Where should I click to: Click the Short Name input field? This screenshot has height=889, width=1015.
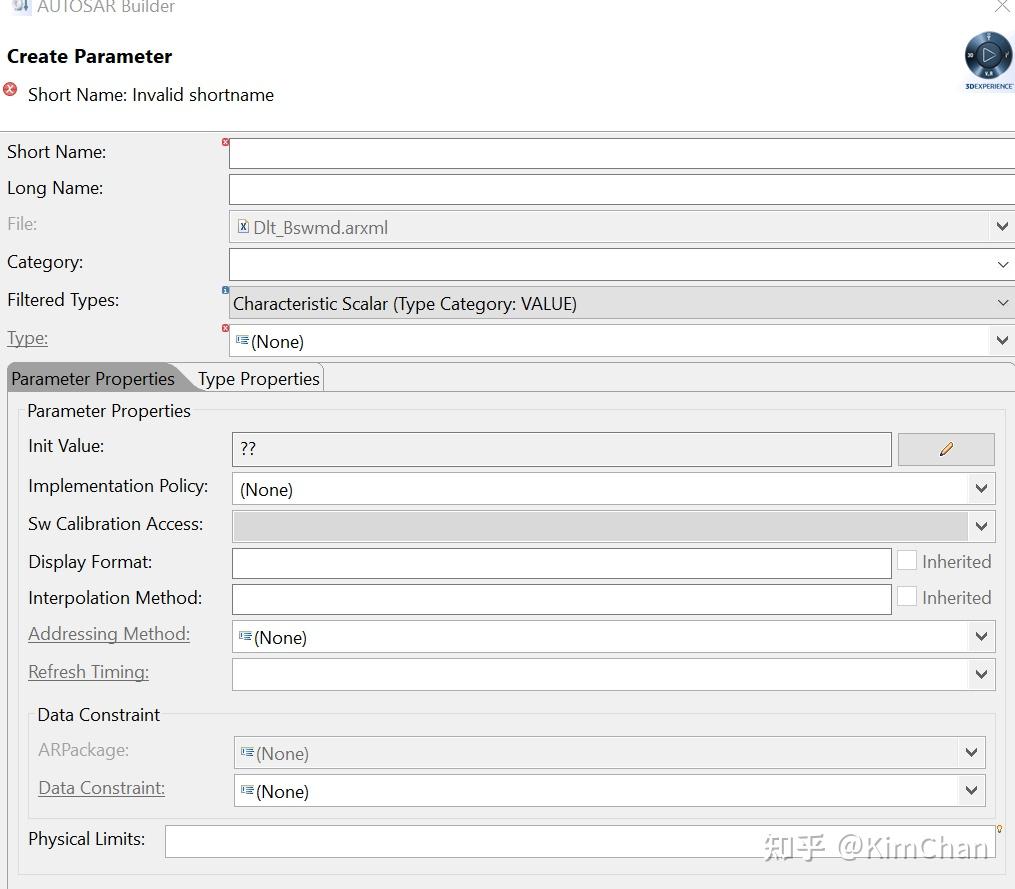(620, 153)
